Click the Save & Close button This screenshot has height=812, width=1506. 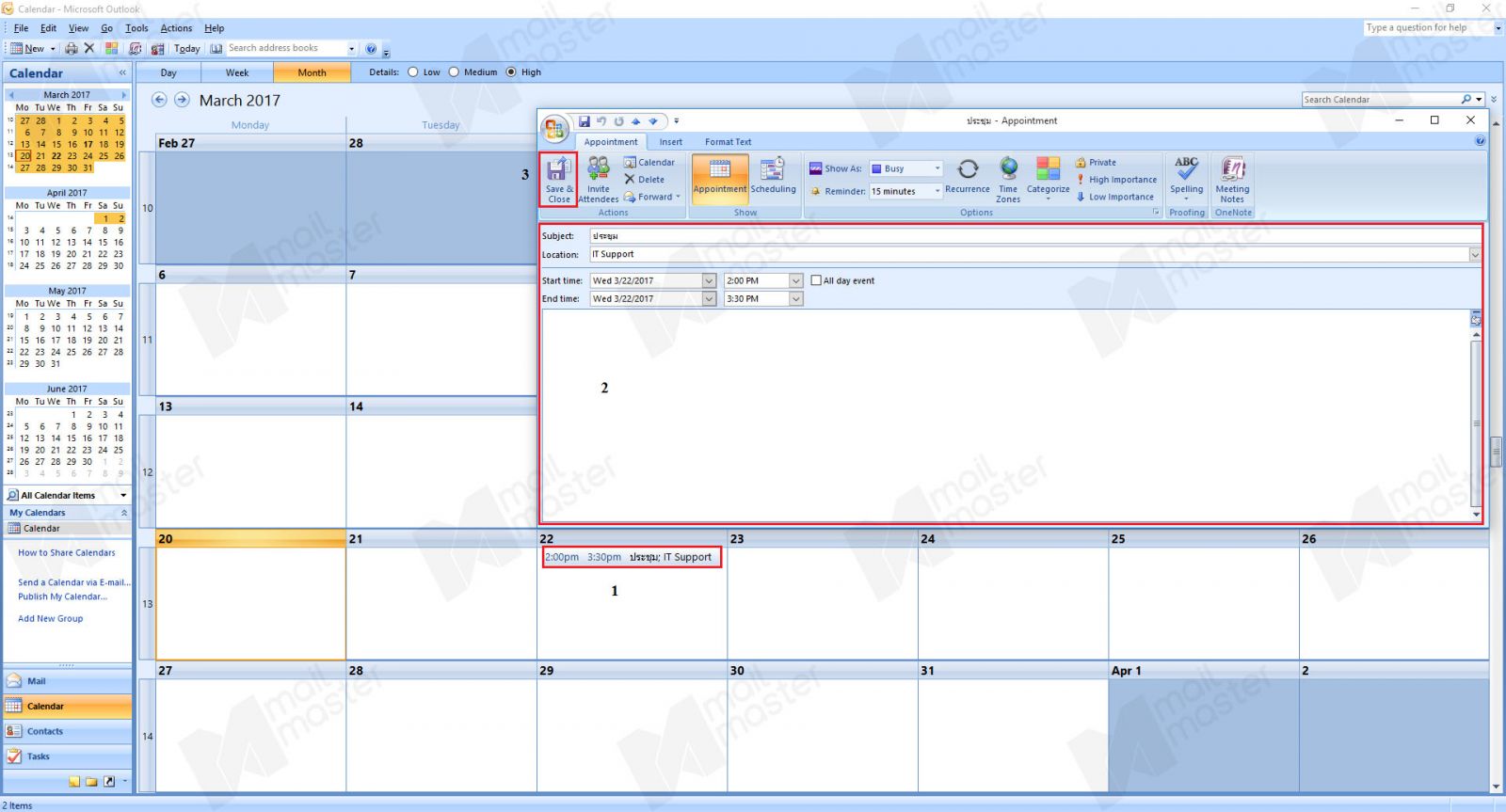[559, 180]
